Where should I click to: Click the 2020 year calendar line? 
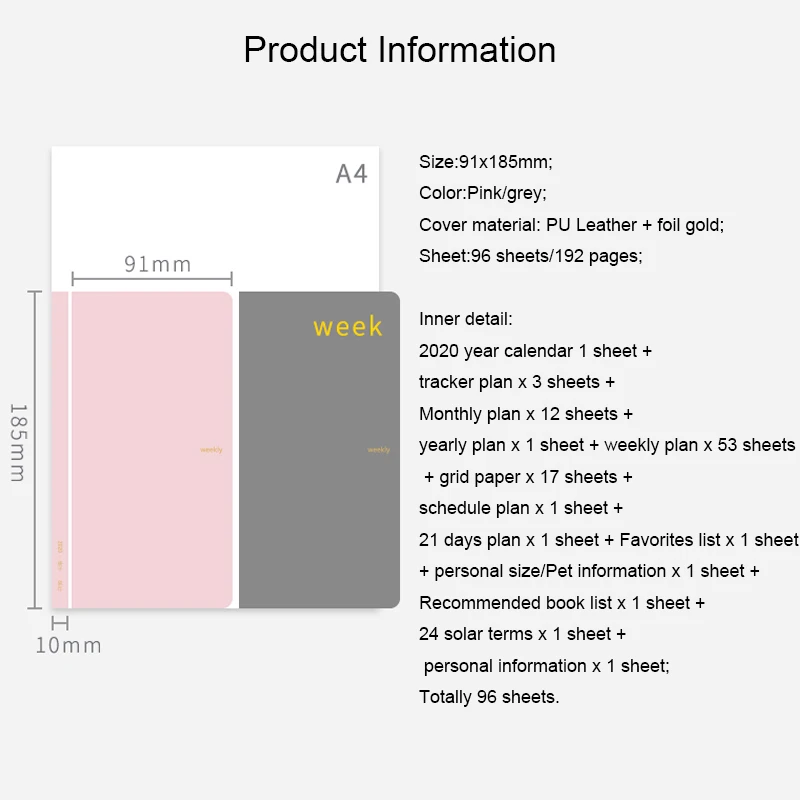(x=535, y=351)
